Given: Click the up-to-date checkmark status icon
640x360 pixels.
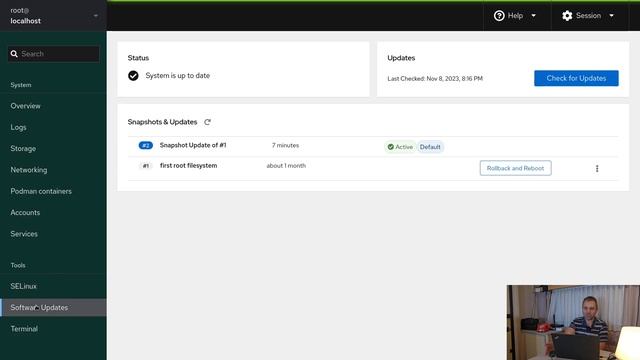Looking at the screenshot, I should 133,76.
